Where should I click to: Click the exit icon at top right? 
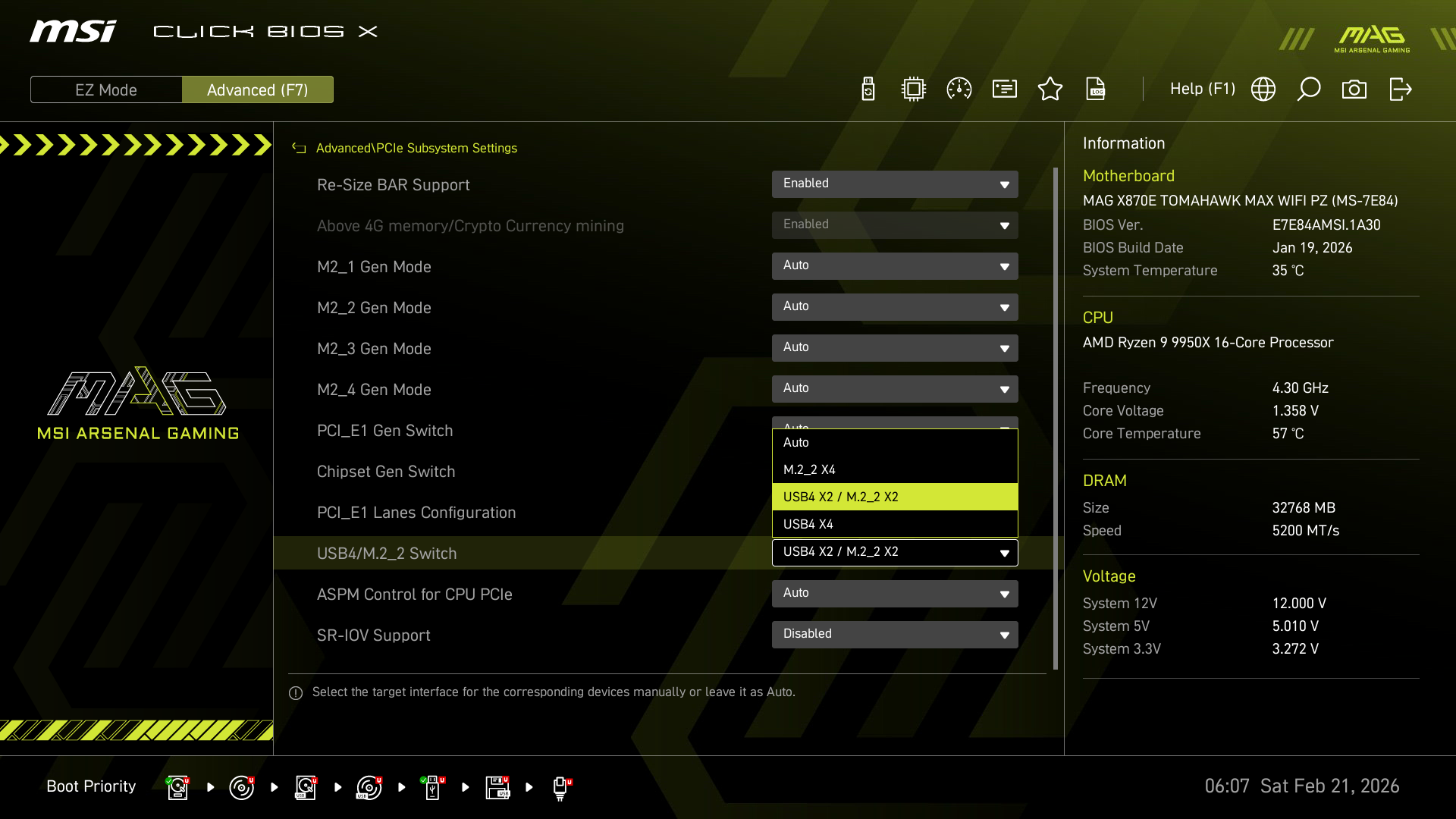tap(1400, 89)
